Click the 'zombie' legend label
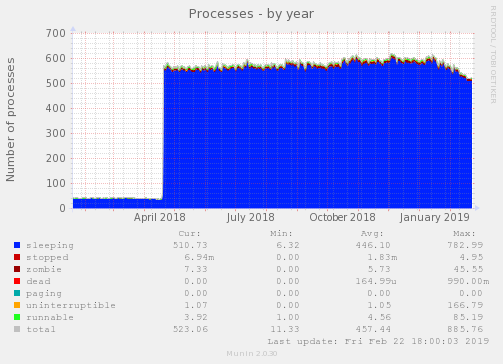The height and width of the screenshot is (364, 503). pos(44,269)
